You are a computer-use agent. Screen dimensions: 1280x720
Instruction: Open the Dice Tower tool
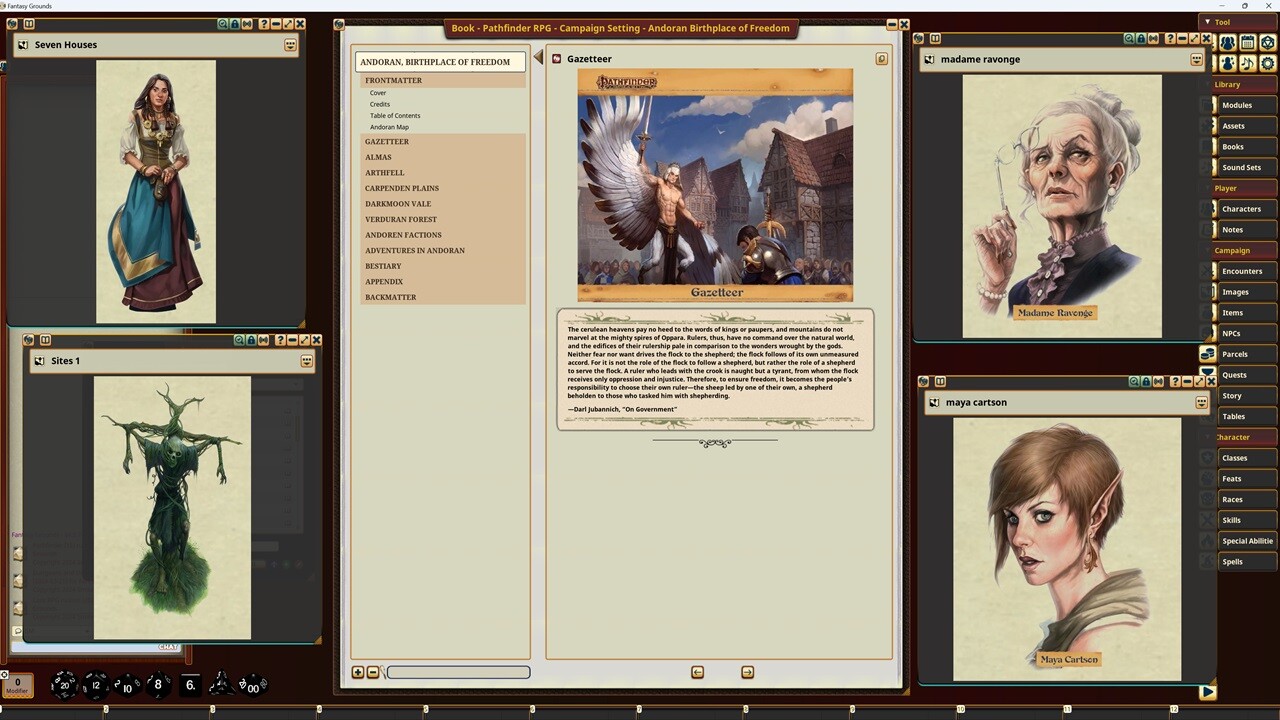coord(1267,43)
